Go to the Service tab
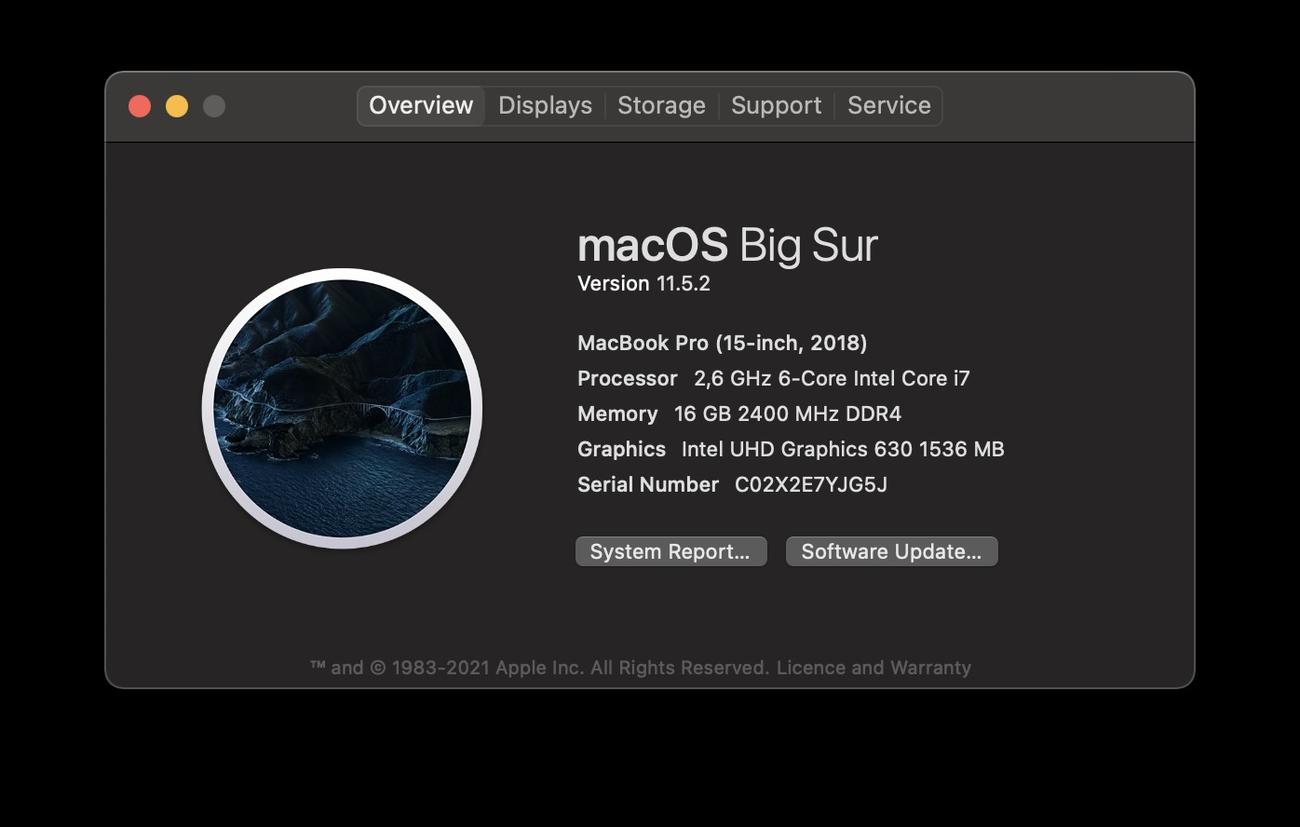 pyautogui.click(x=889, y=105)
